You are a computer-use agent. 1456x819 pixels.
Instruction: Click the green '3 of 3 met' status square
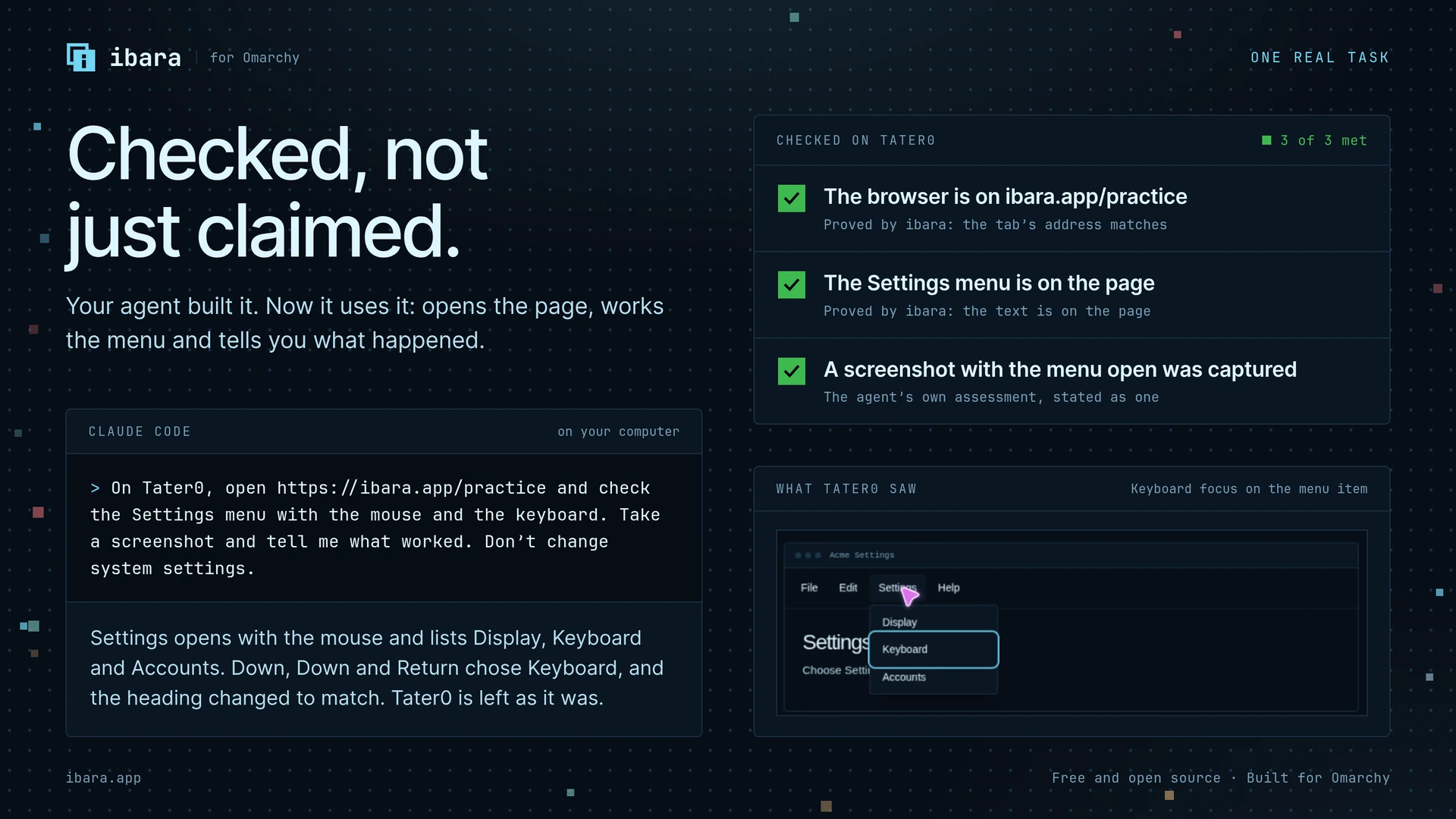1266,140
